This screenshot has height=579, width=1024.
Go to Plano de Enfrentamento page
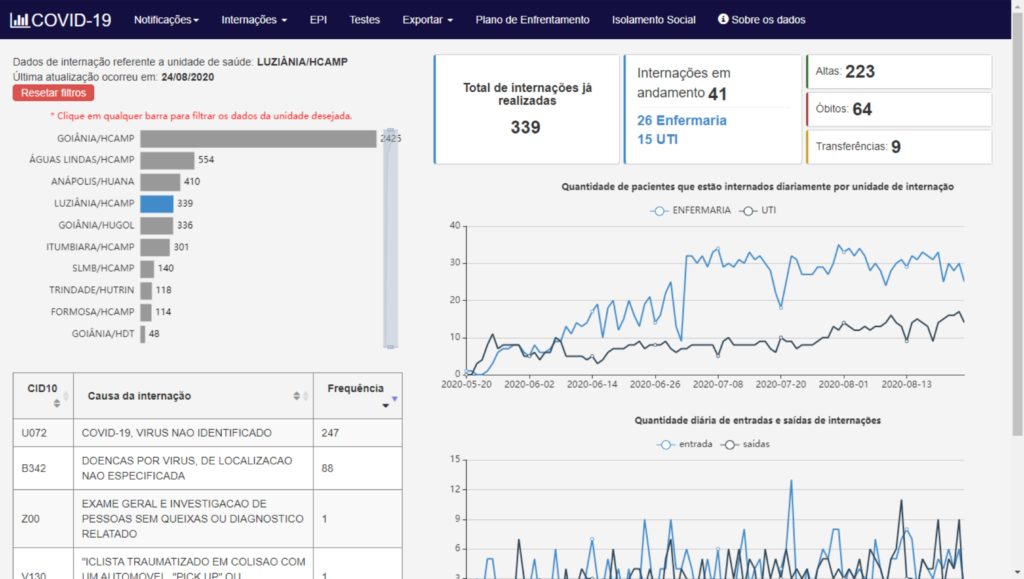point(532,20)
